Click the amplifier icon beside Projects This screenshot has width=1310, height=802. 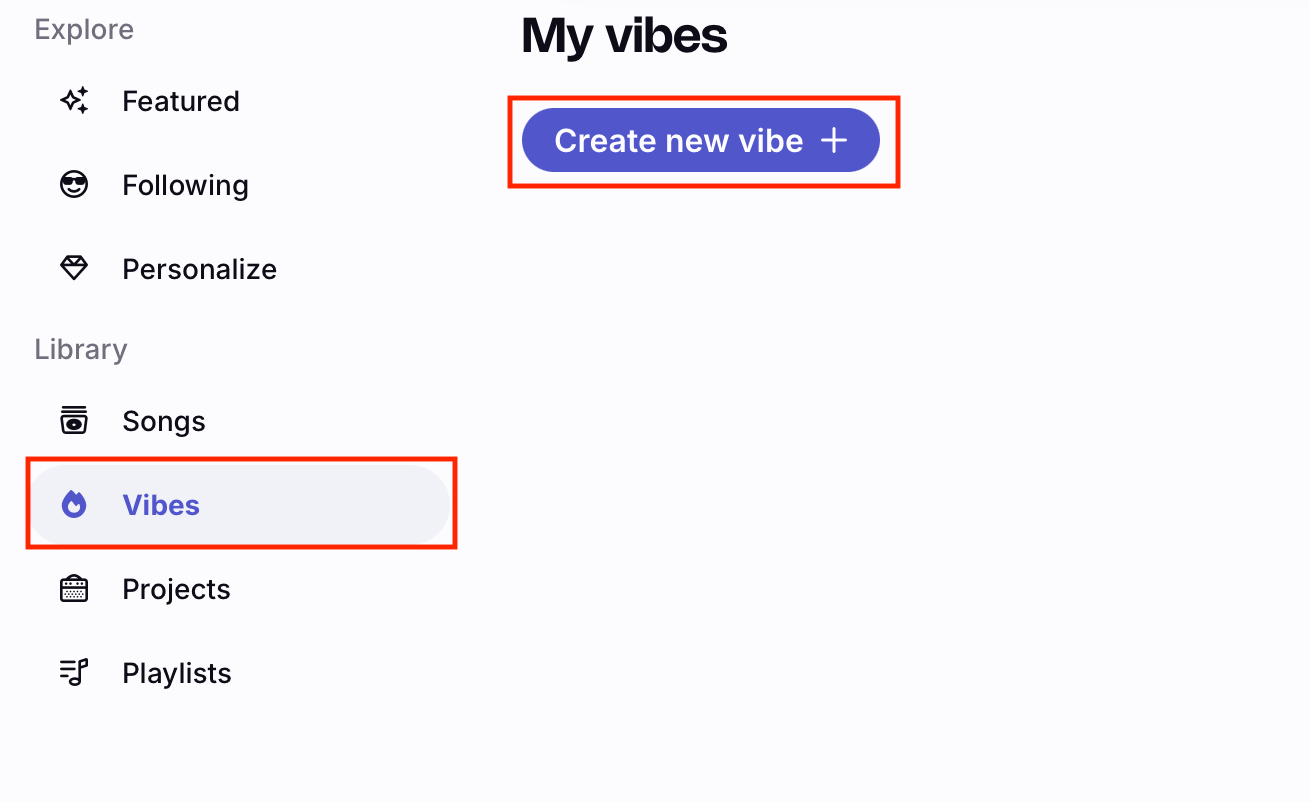pos(74,589)
